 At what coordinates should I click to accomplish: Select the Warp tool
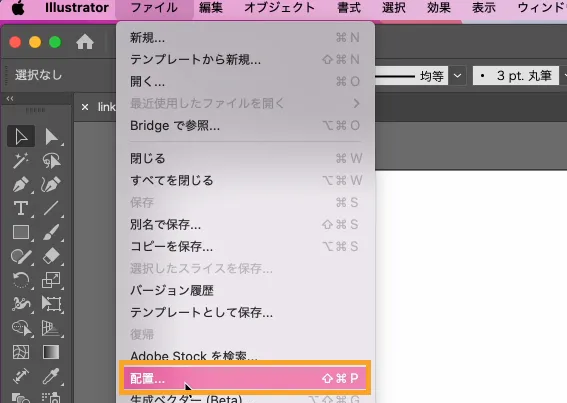[21, 304]
